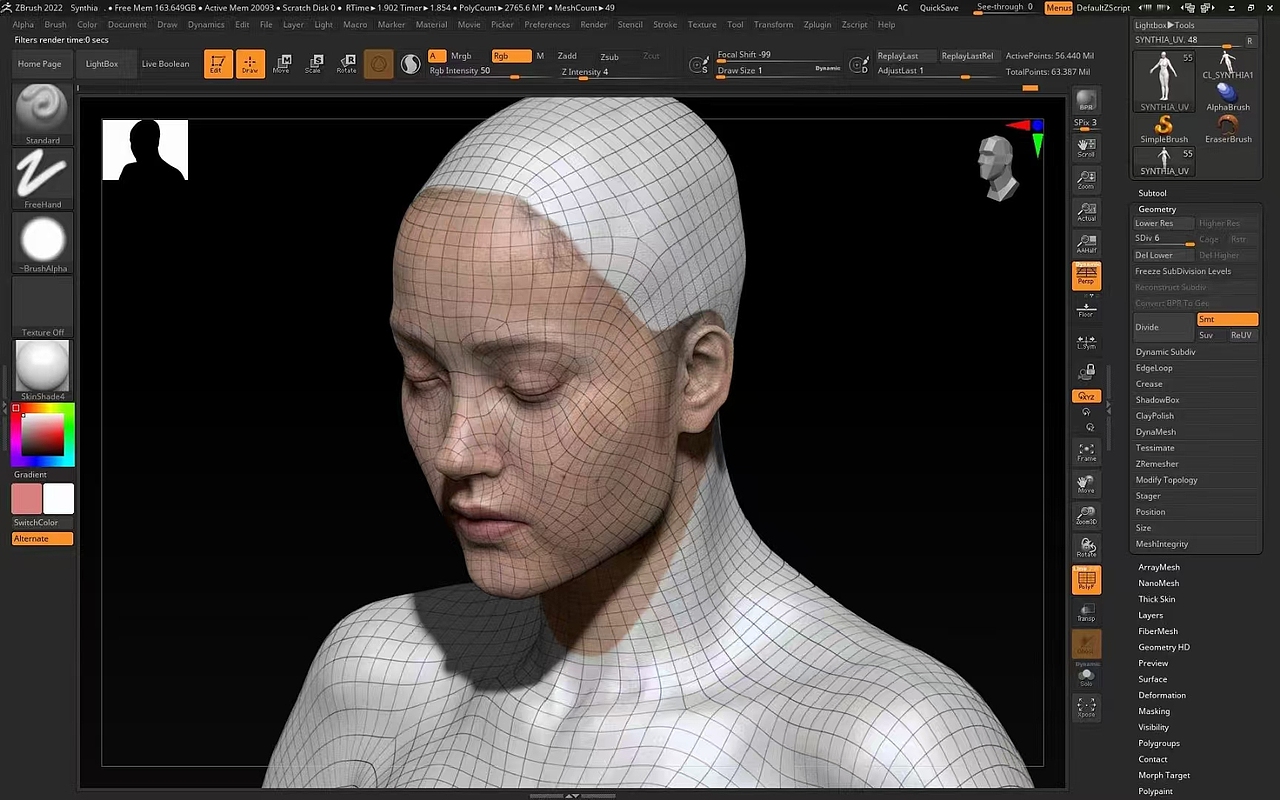Toggle Persp perspective view on the right shelf

coord(1086,276)
